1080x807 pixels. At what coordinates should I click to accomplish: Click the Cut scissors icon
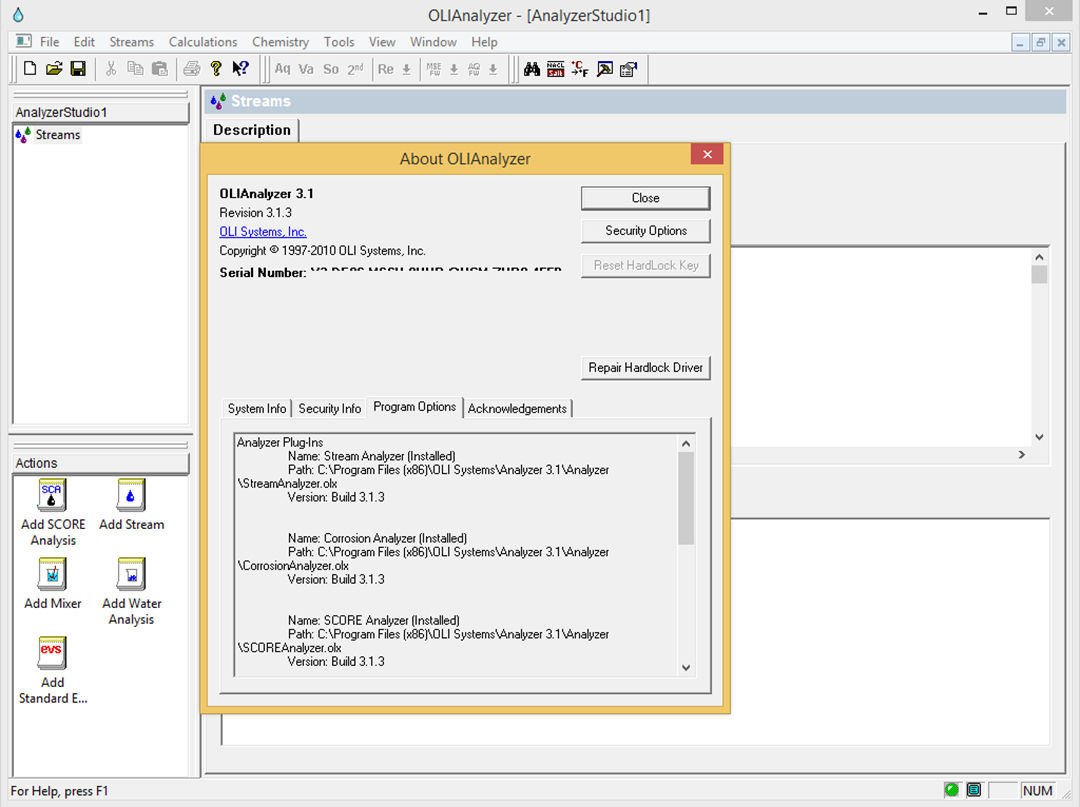(111, 68)
